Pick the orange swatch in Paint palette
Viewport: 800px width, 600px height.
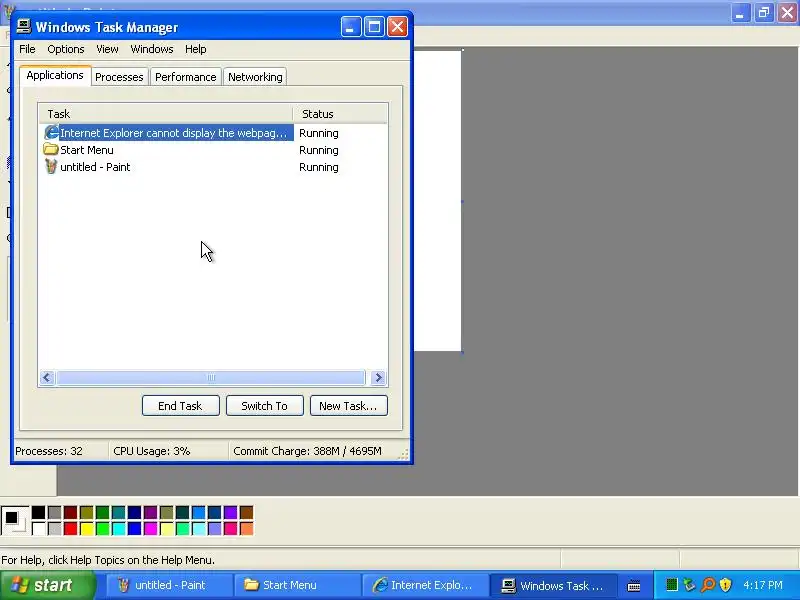(x=246, y=529)
